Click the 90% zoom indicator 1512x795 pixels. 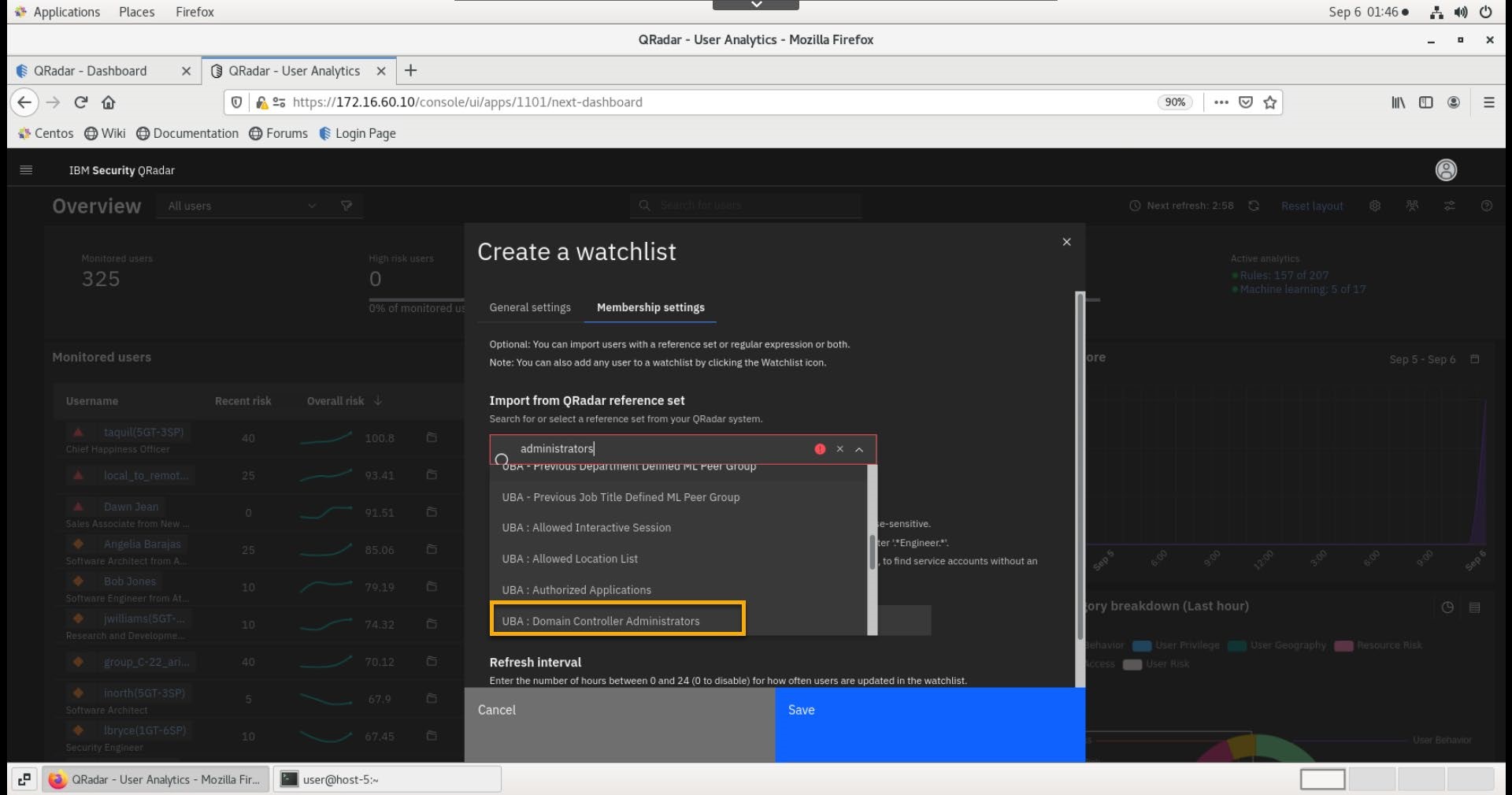click(1175, 102)
